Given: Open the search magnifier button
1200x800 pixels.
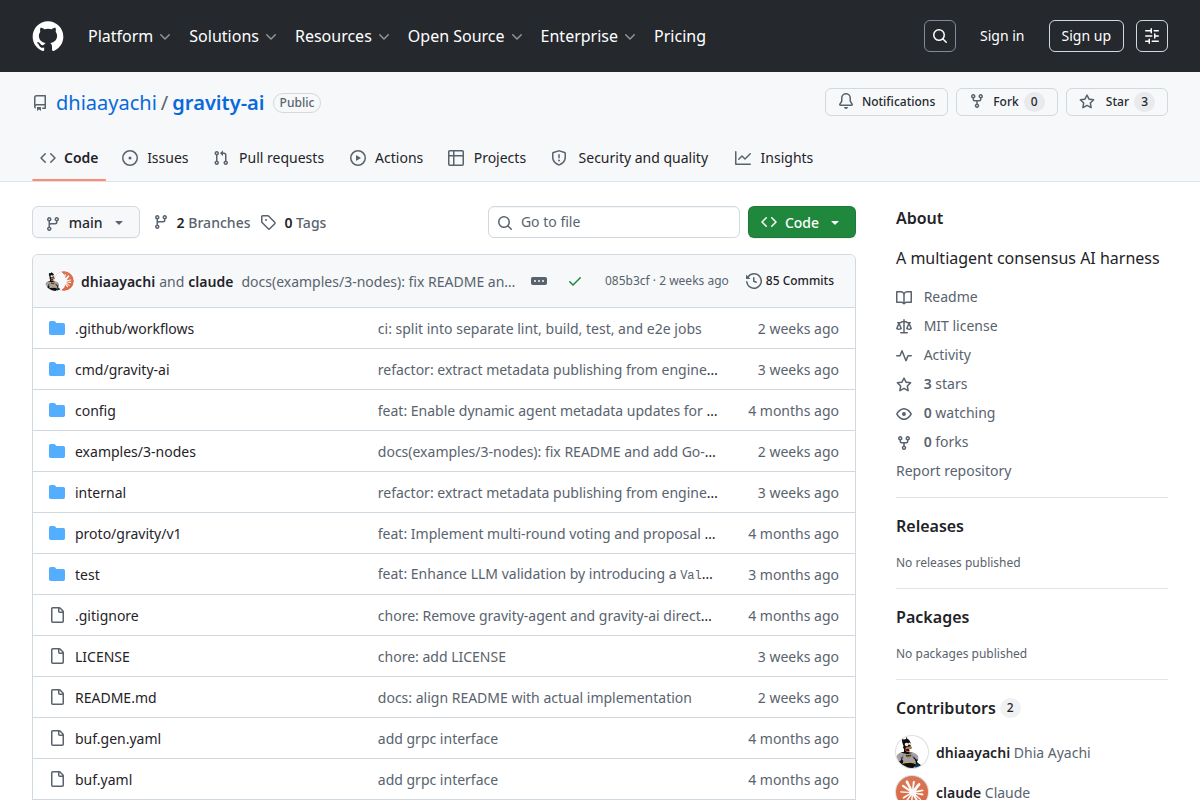Looking at the screenshot, I should click(939, 36).
